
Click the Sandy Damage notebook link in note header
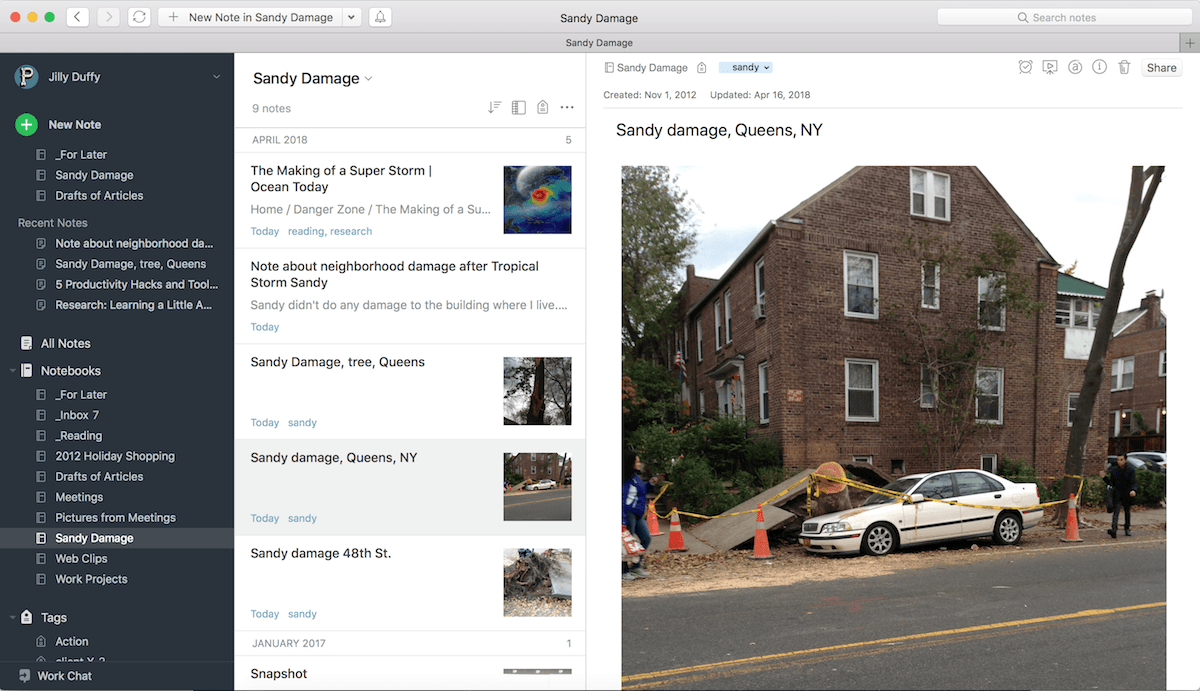coord(646,68)
